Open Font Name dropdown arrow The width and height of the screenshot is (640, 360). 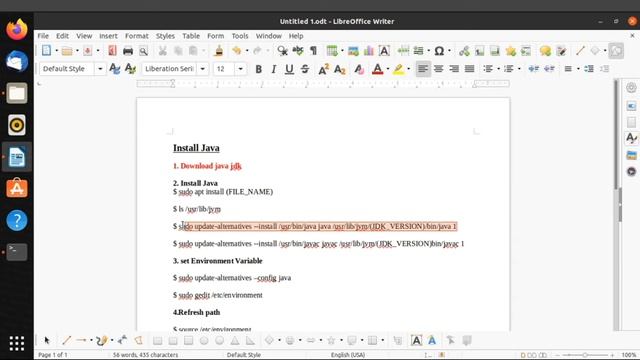click(x=202, y=69)
